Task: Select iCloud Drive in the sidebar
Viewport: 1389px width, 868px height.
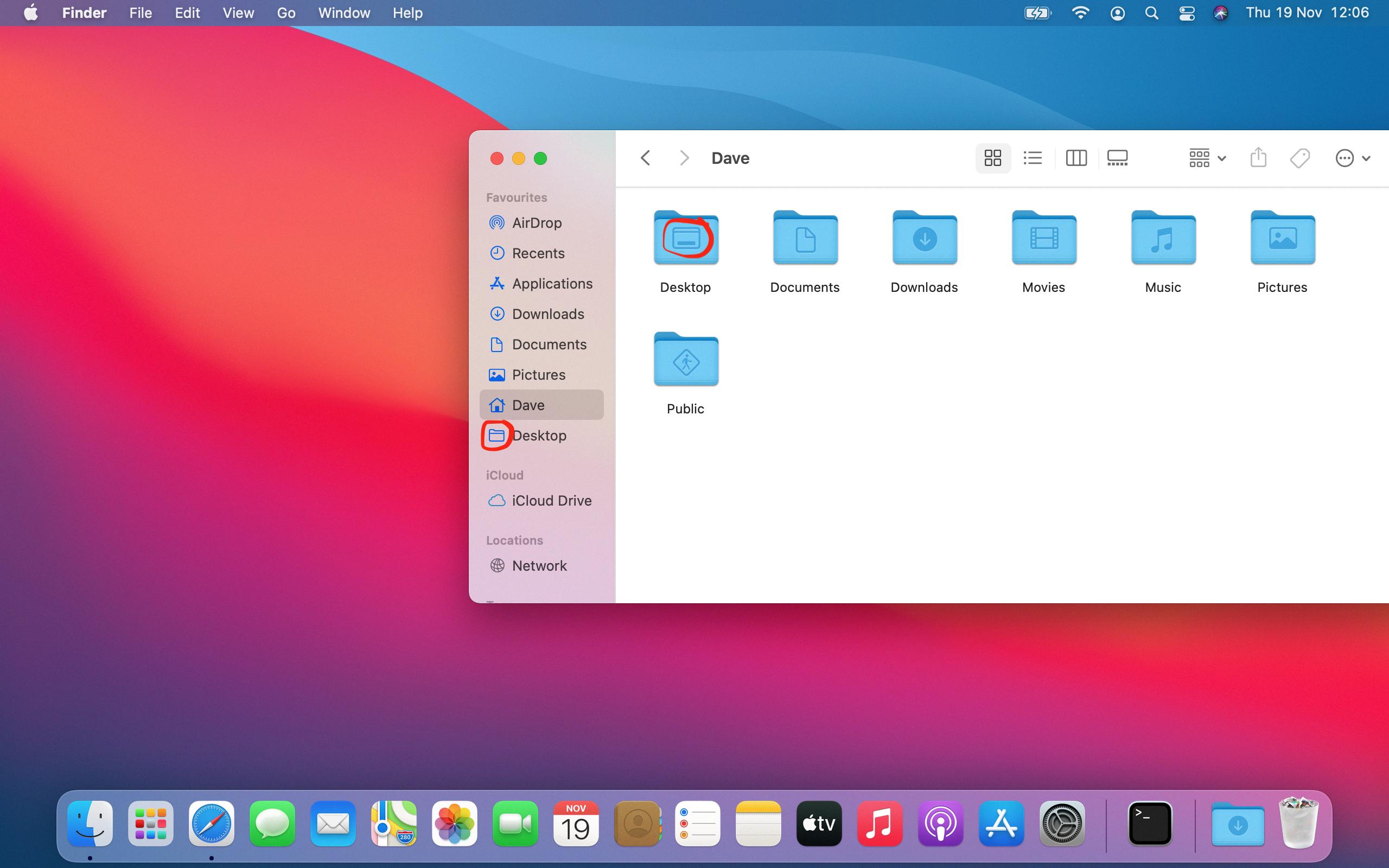Action: click(x=542, y=501)
